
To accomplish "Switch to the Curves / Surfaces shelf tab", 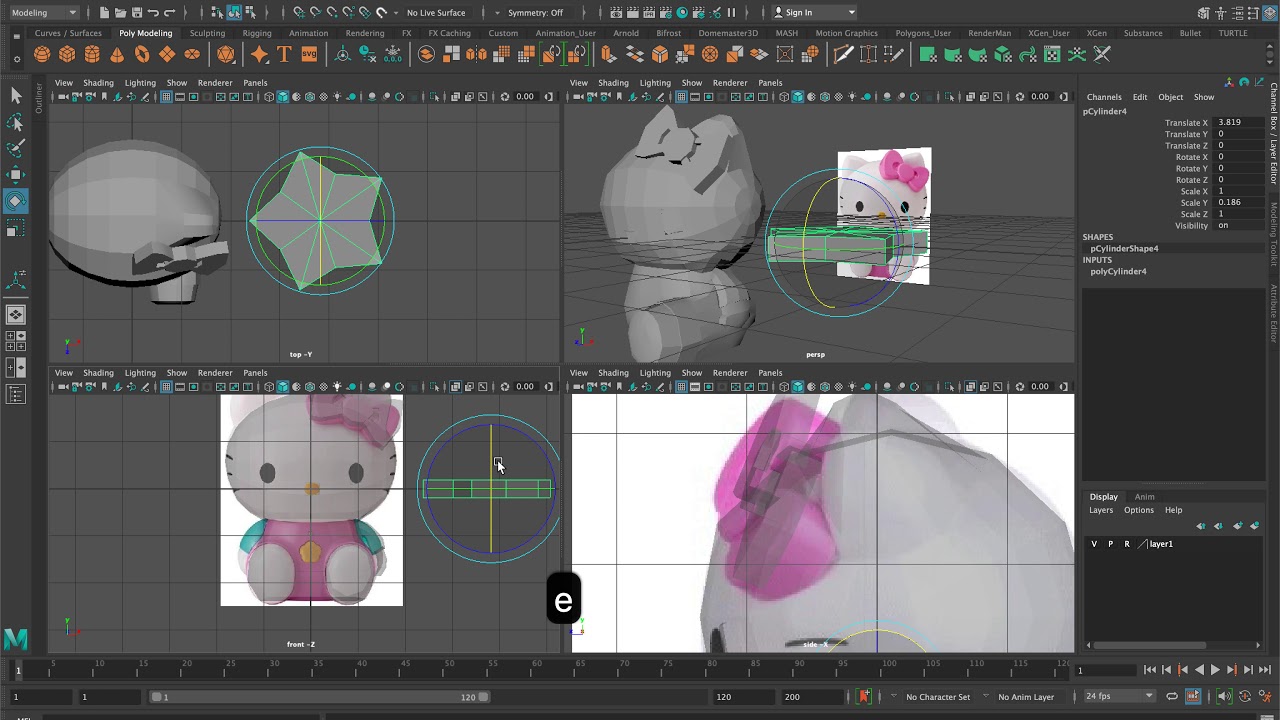I will coord(68,33).
